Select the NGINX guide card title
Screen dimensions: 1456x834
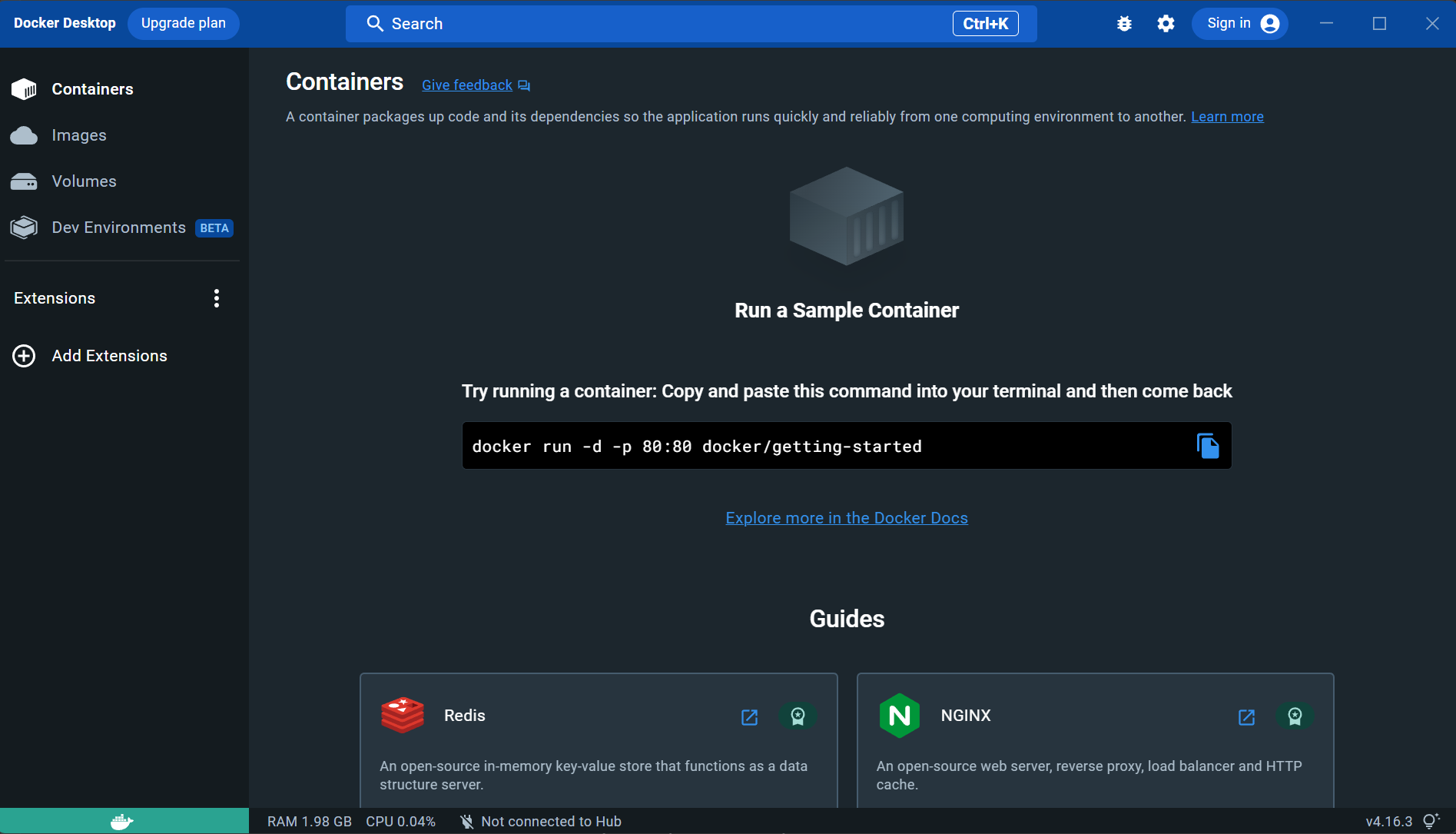(x=966, y=716)
